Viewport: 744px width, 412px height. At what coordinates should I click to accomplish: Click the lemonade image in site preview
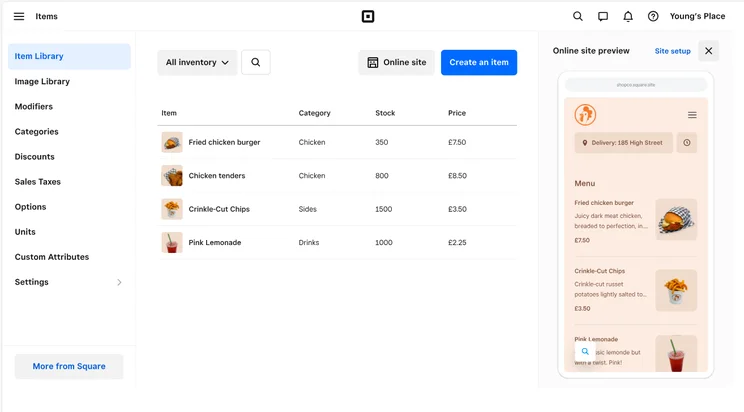(x=676, y=354)
